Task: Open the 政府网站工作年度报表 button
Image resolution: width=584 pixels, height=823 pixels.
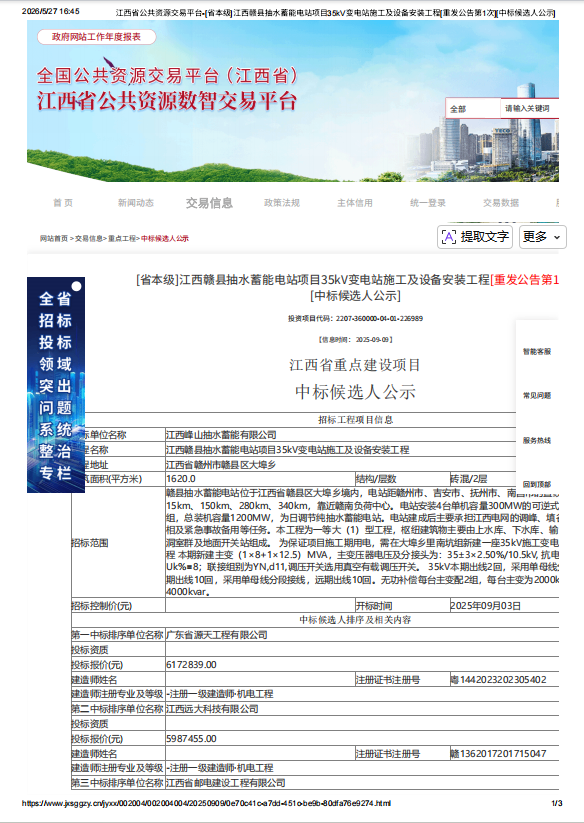Action: [x=97, y=37]
